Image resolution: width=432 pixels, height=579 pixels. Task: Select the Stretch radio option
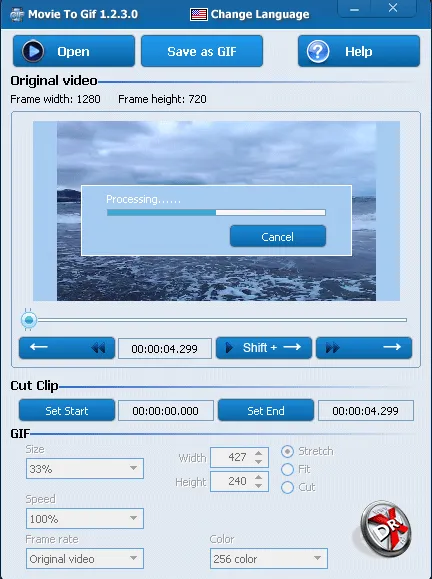click(x=287, y=451)
